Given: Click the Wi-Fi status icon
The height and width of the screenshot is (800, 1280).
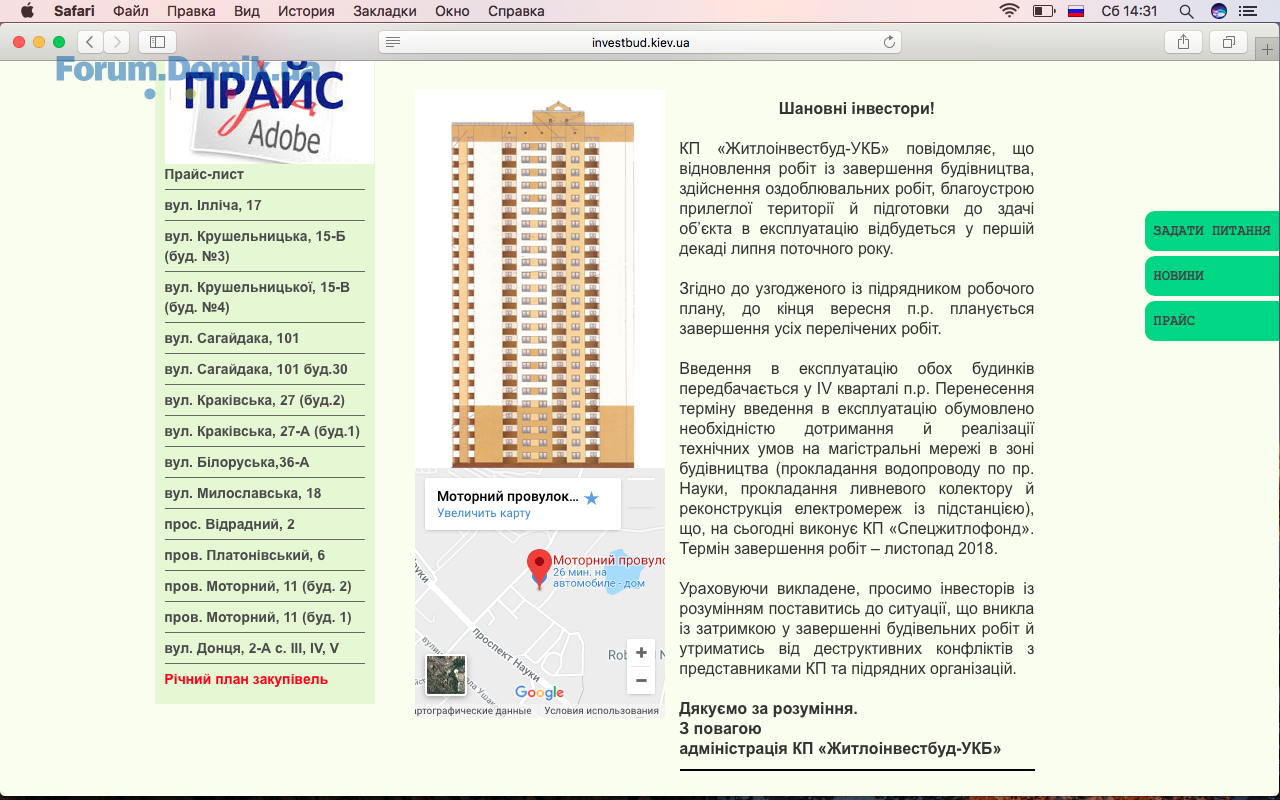Looking at the screenshot, I should (x=1009, y=11).
